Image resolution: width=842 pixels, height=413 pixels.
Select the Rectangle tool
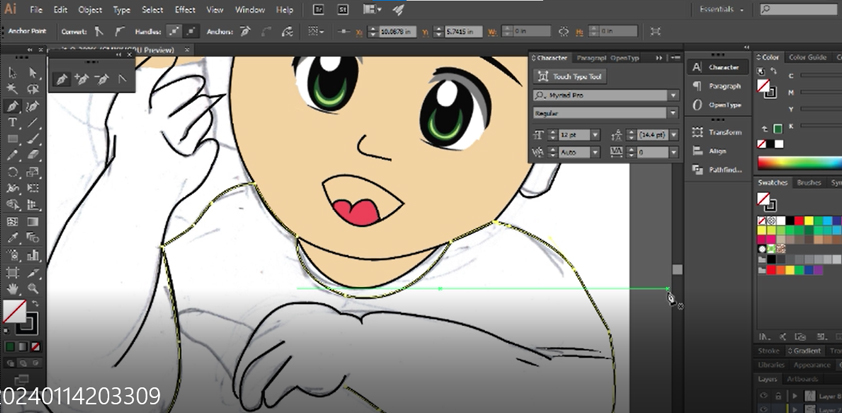[12, 139]
